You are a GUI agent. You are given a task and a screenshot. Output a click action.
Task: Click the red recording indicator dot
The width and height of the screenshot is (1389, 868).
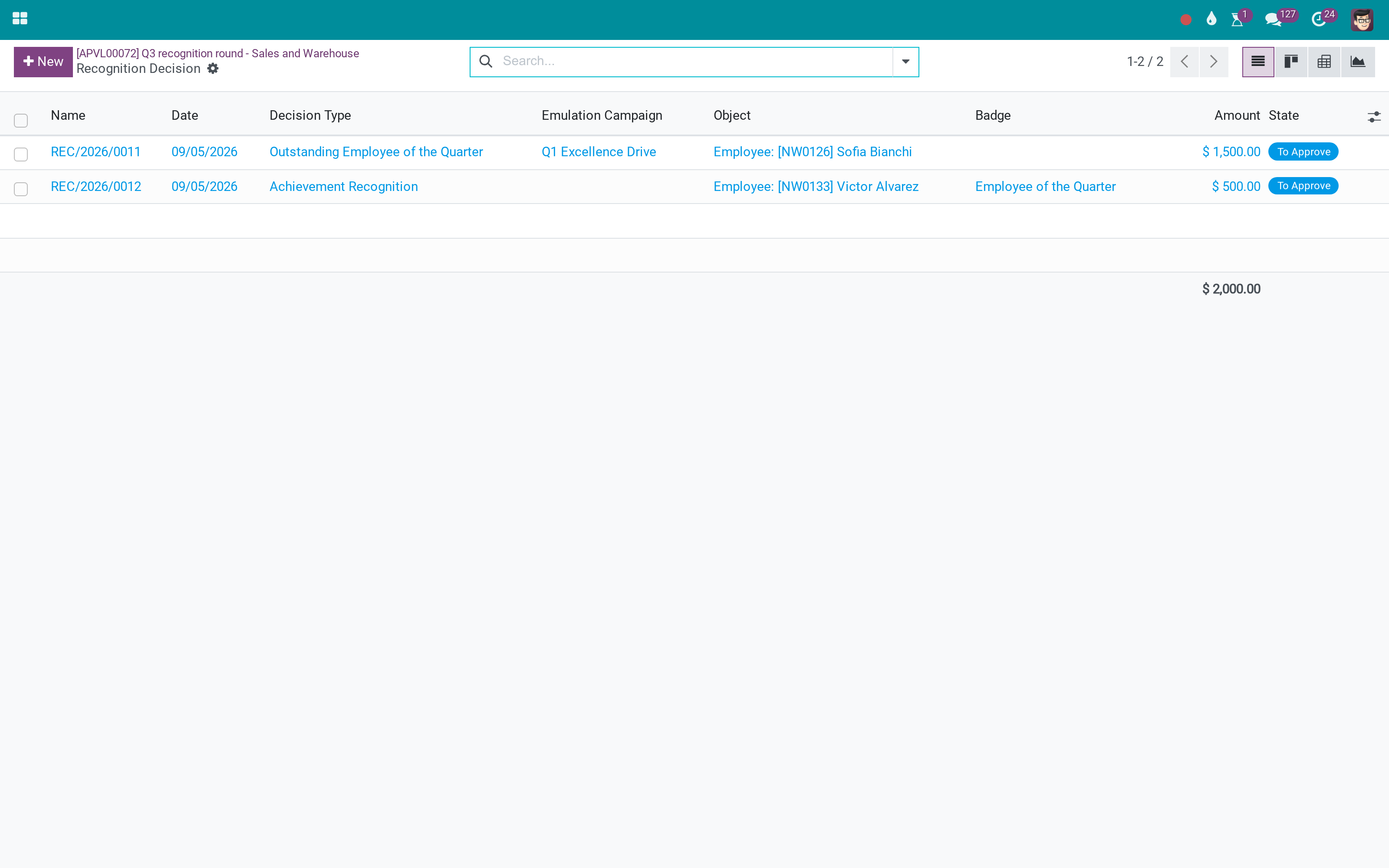pyautogui.click(x=1186, y=20)
